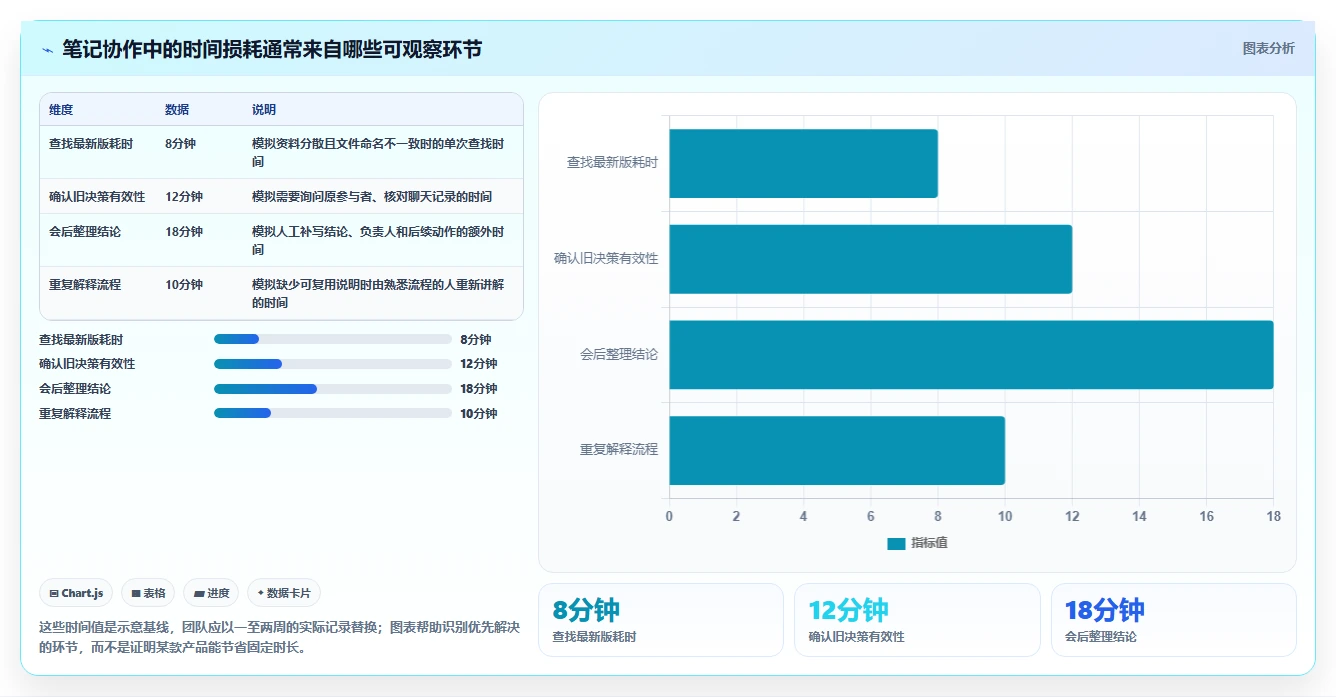This screenshot has height=697, width=1336.
Task: Click the x-axis tick label 10
Action: tap(1005, 516)
